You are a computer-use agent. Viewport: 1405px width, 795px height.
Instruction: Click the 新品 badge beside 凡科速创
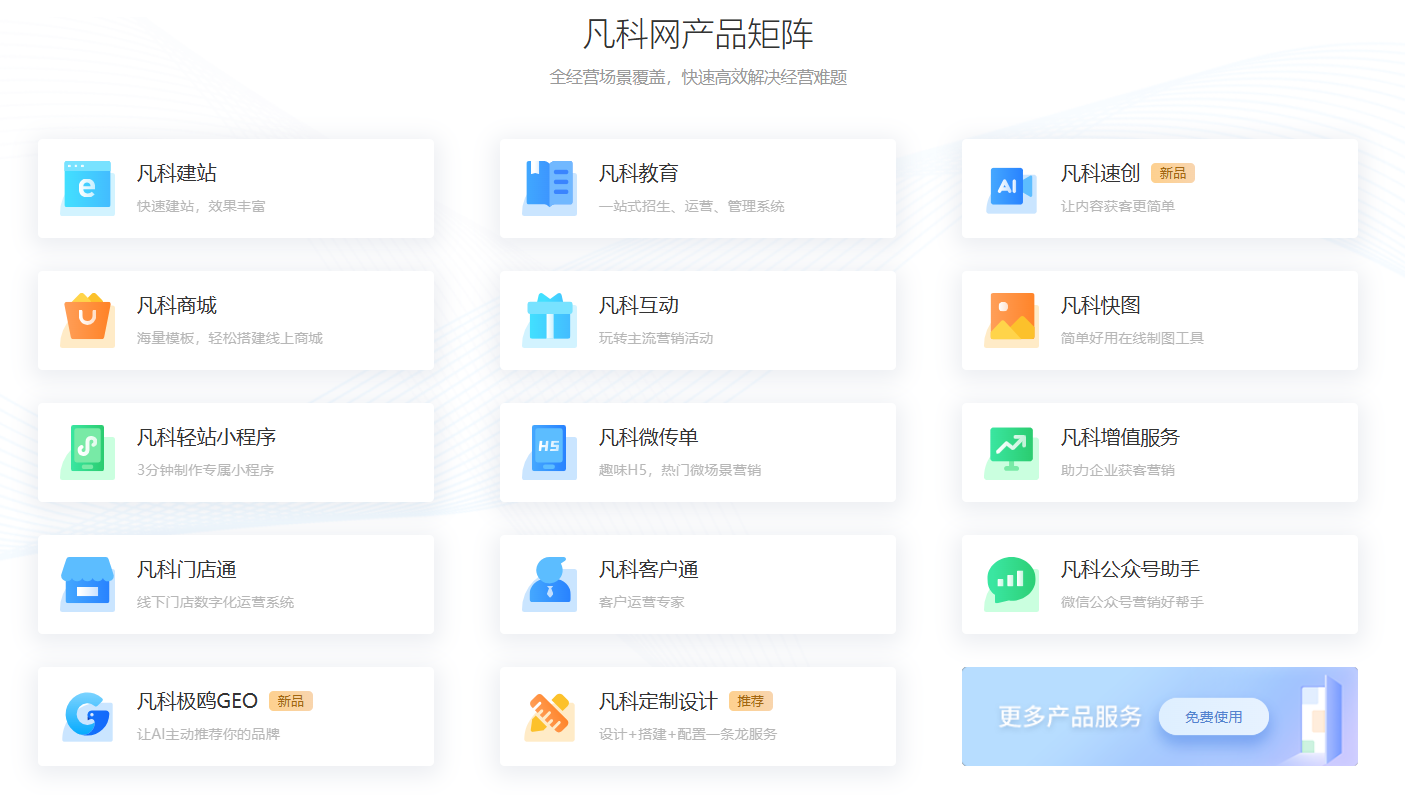click(x=1173, y=173)
